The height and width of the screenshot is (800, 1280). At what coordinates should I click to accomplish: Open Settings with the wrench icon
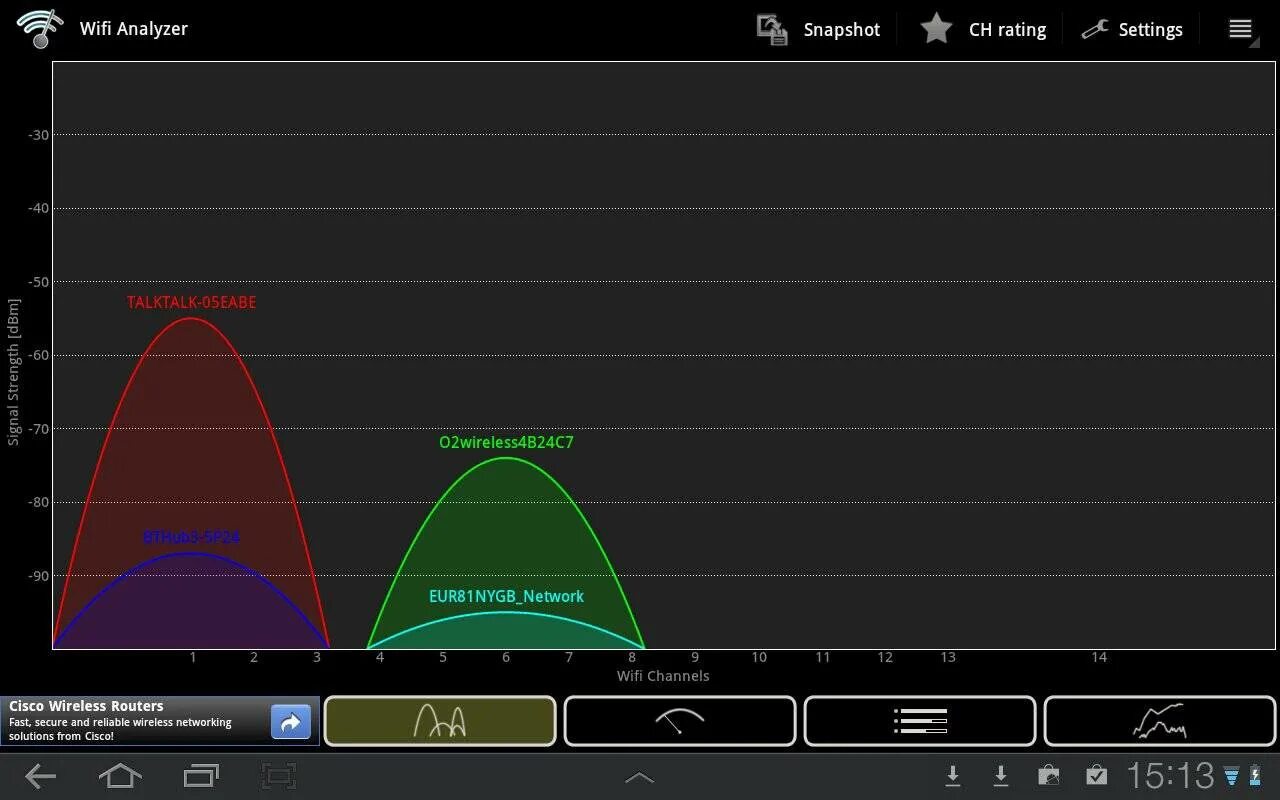1132,29
